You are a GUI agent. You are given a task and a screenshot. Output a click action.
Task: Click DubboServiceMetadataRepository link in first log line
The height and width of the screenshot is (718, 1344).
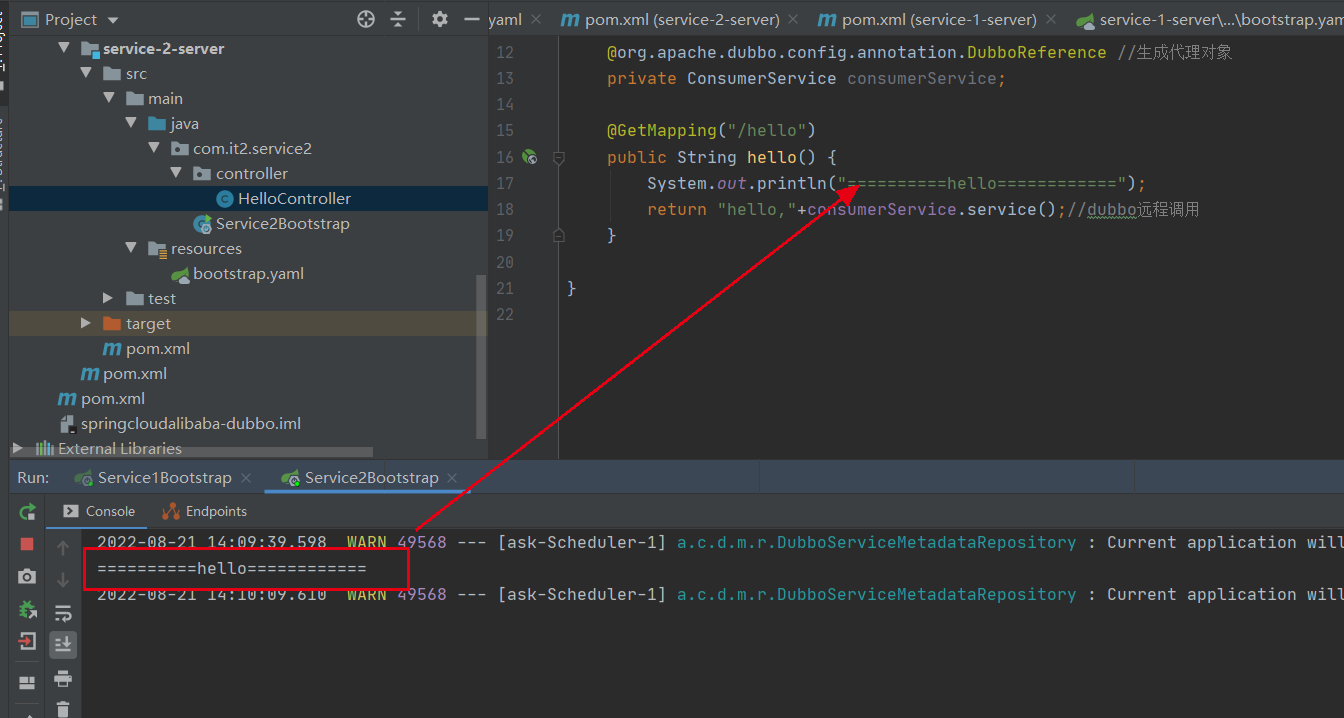876,542
